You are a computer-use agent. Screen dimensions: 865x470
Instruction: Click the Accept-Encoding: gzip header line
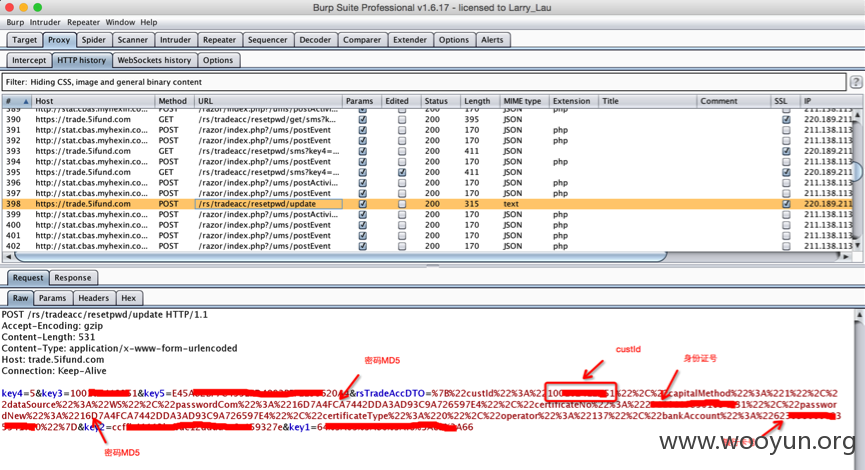(52, 326)
